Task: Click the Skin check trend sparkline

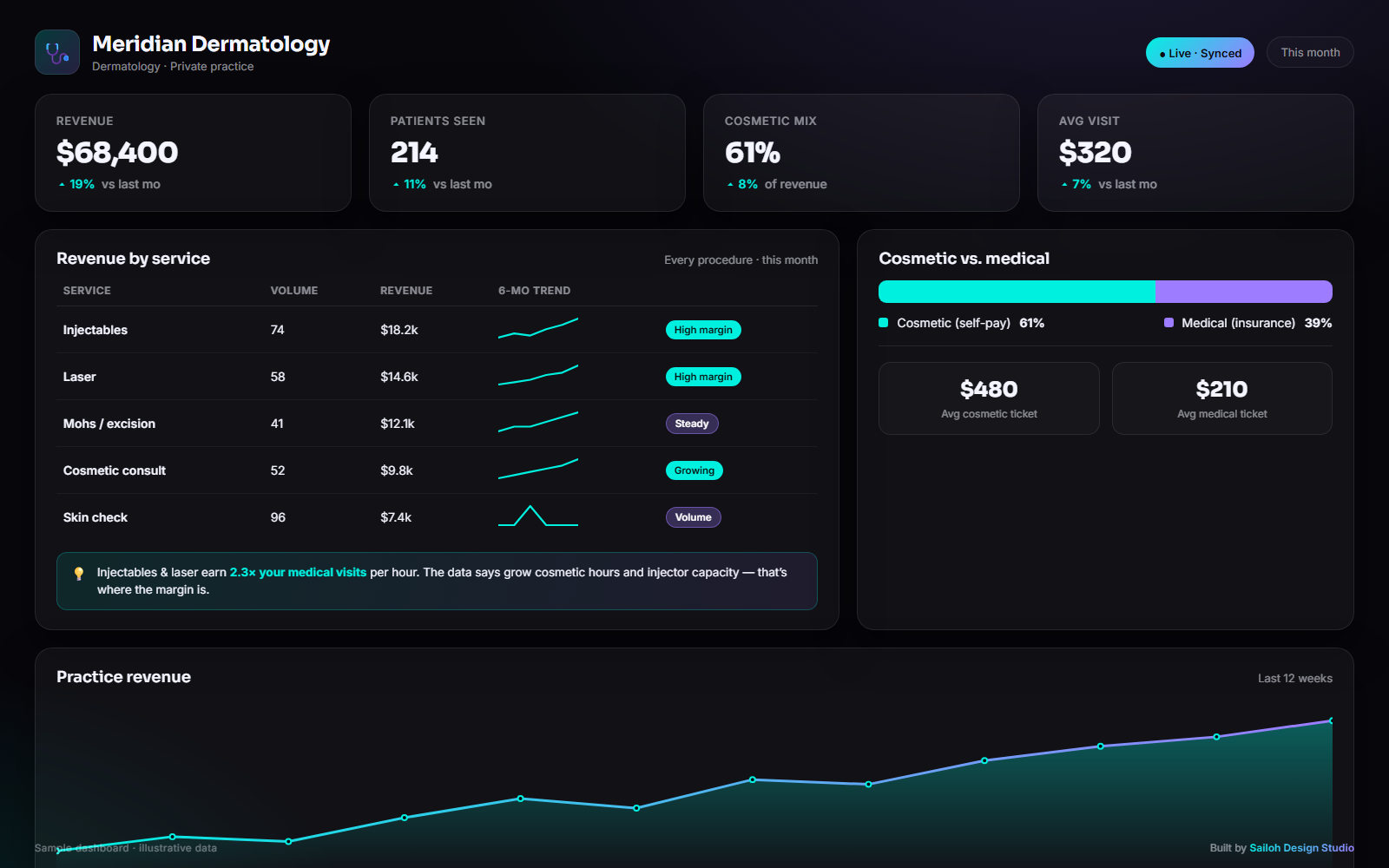Action: coord(538,516)
